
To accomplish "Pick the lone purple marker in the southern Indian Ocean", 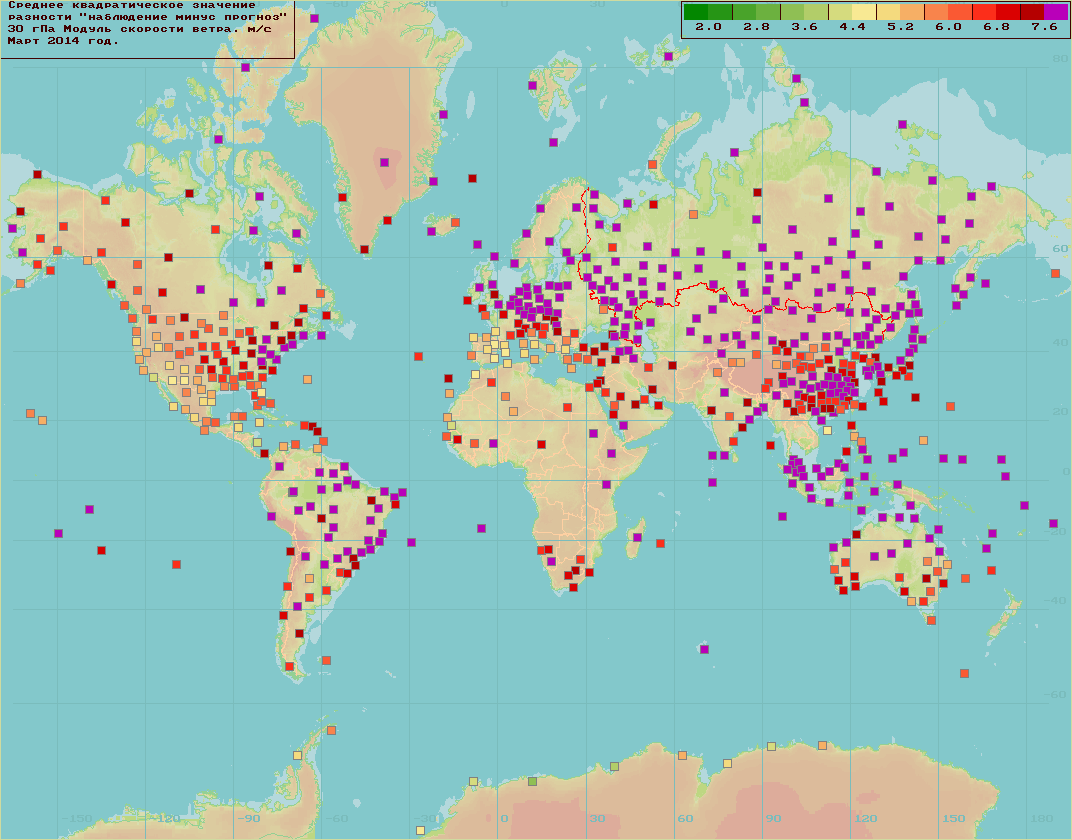I will 704,649.
